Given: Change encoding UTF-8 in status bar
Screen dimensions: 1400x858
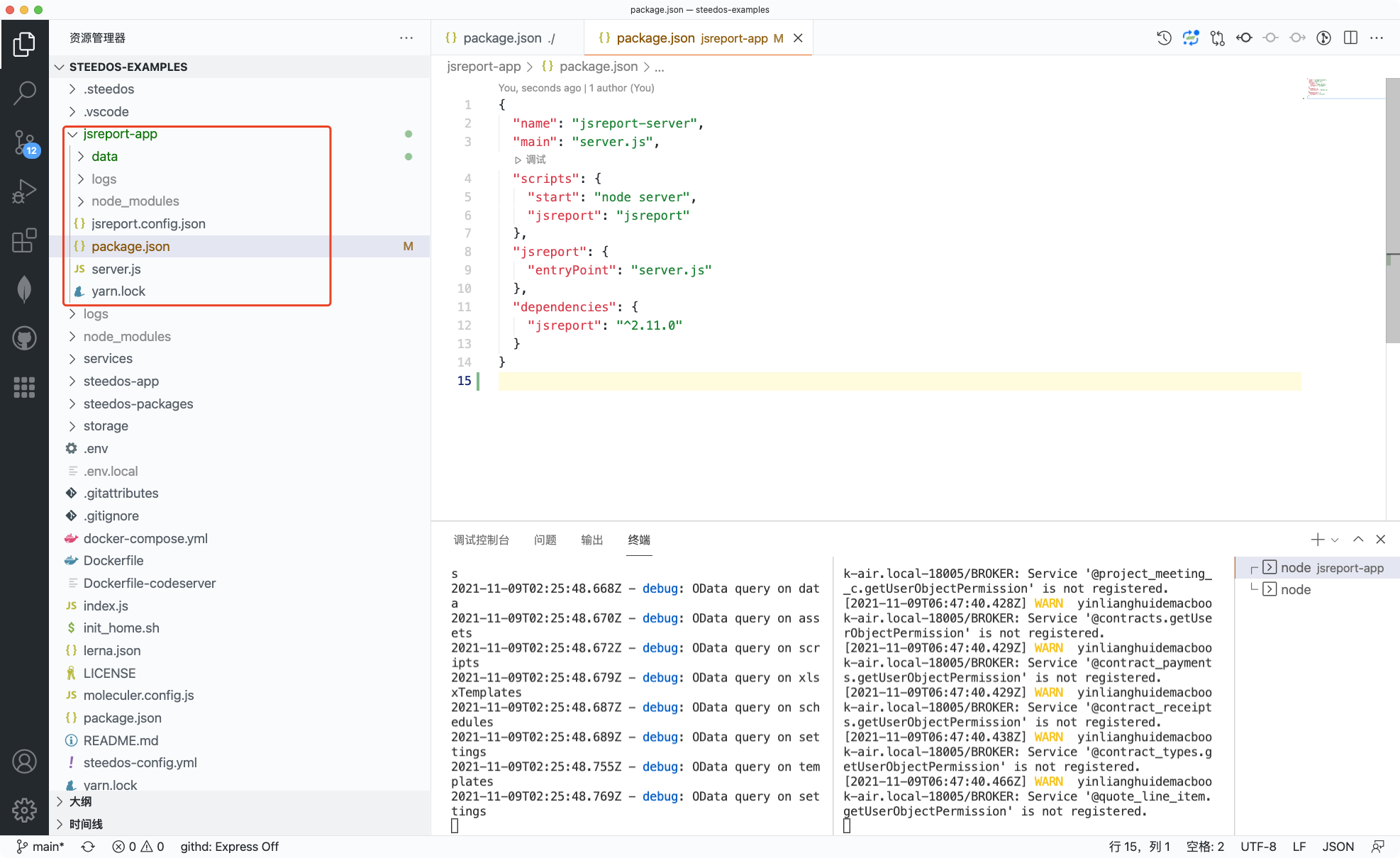Looking at the screenshot, I should tap(1258, 847).
